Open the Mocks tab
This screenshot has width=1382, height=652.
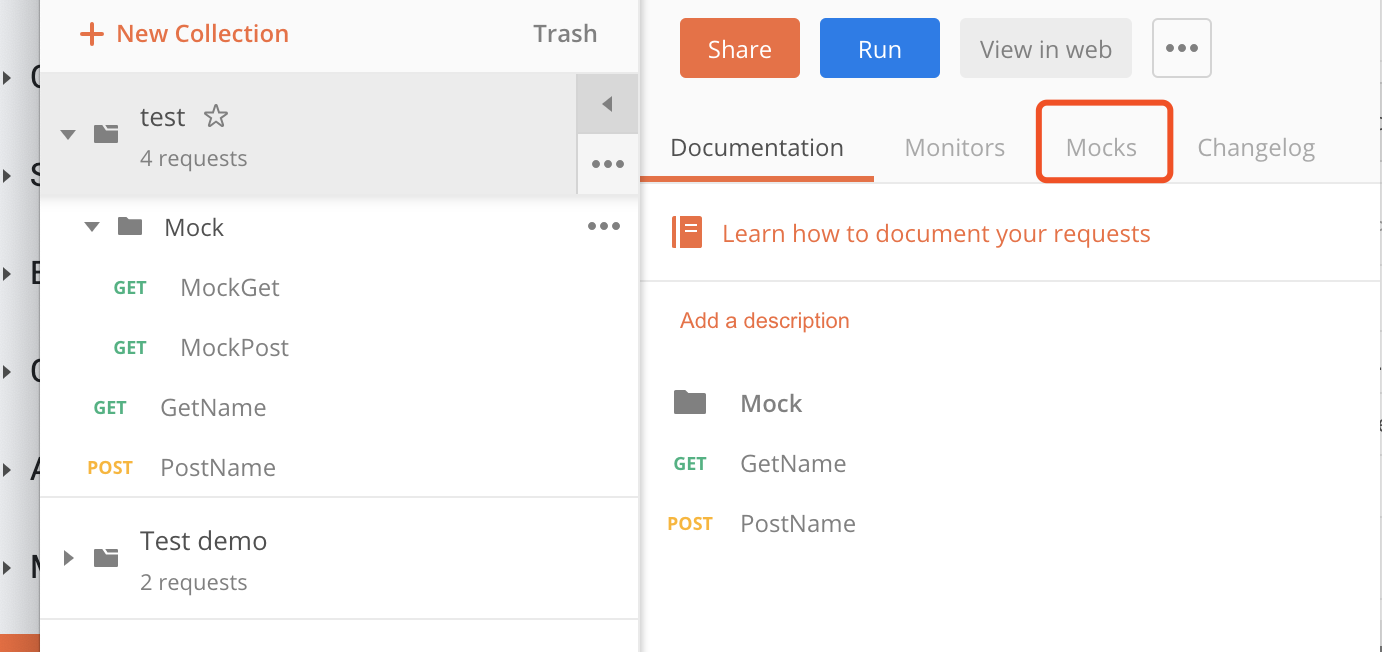coord(1102,148)
